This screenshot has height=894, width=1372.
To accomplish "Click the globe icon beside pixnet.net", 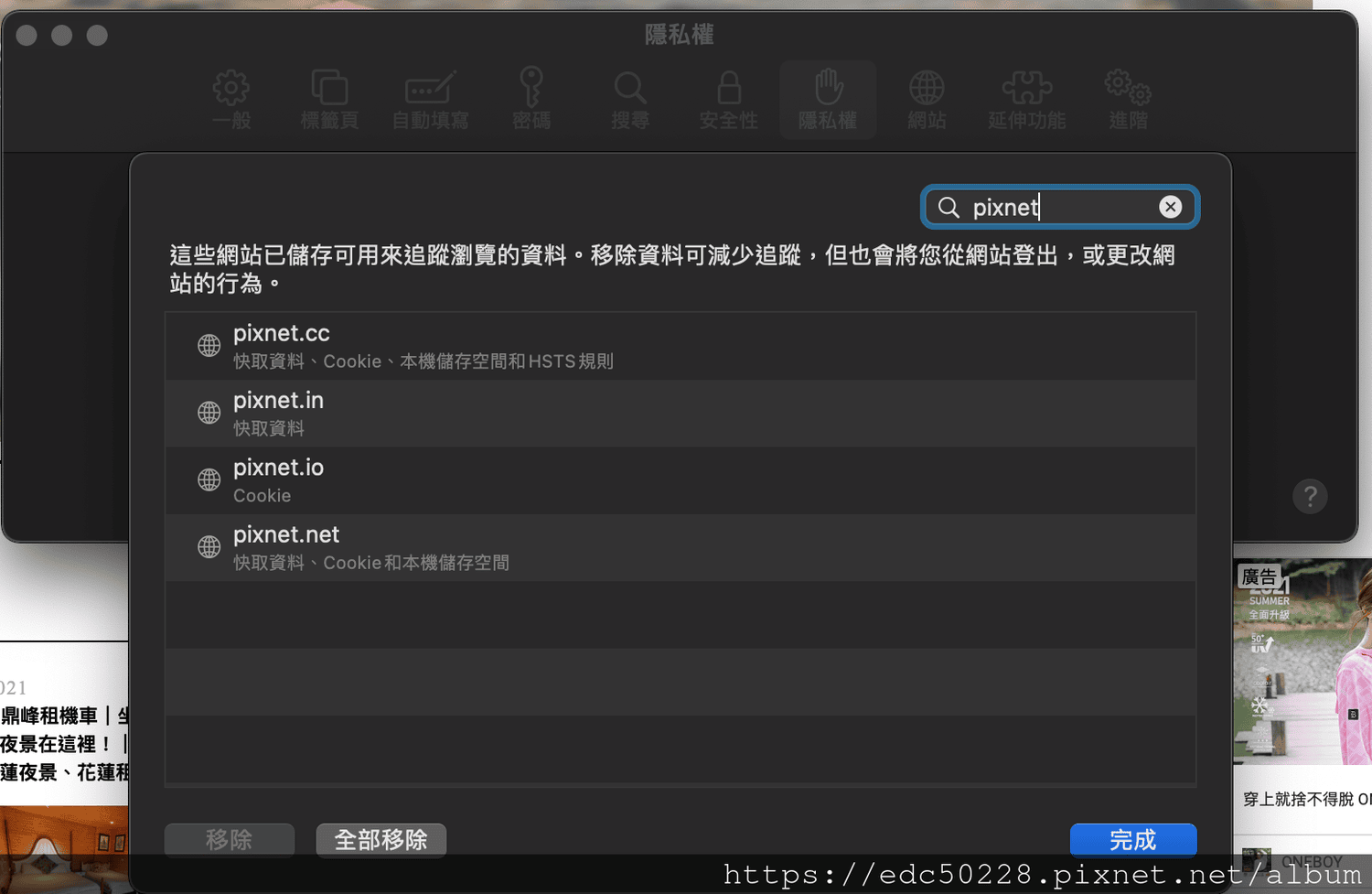I will pyautogui.click(x=209, y=547).
